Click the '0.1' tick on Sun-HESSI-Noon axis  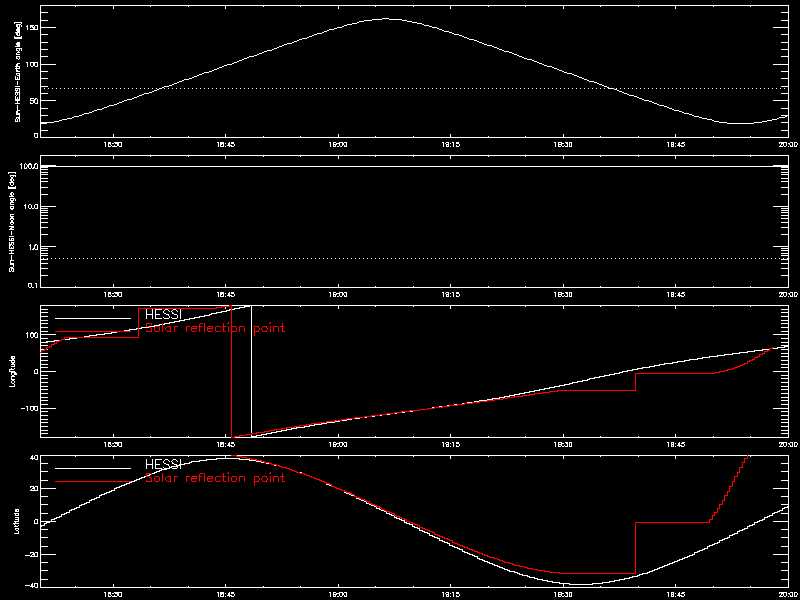(33, 285)
